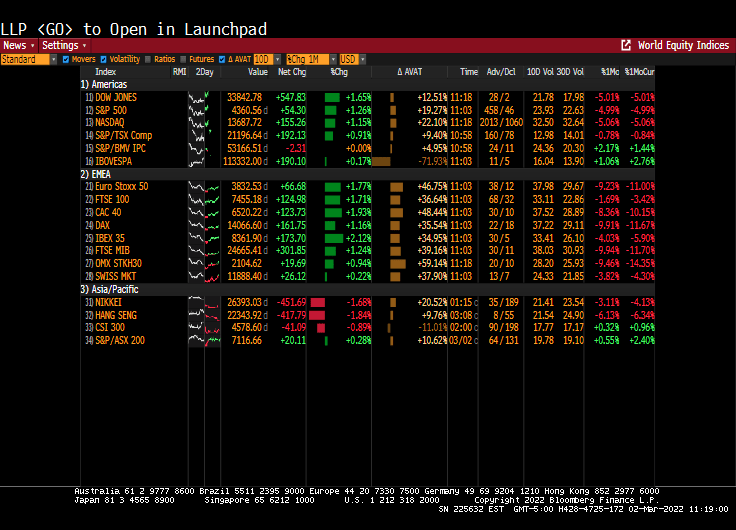This screenshot has width=736, height=530.
Task: Click the IBOVESPA AVAT bar indicator
Action: [381, 160]
